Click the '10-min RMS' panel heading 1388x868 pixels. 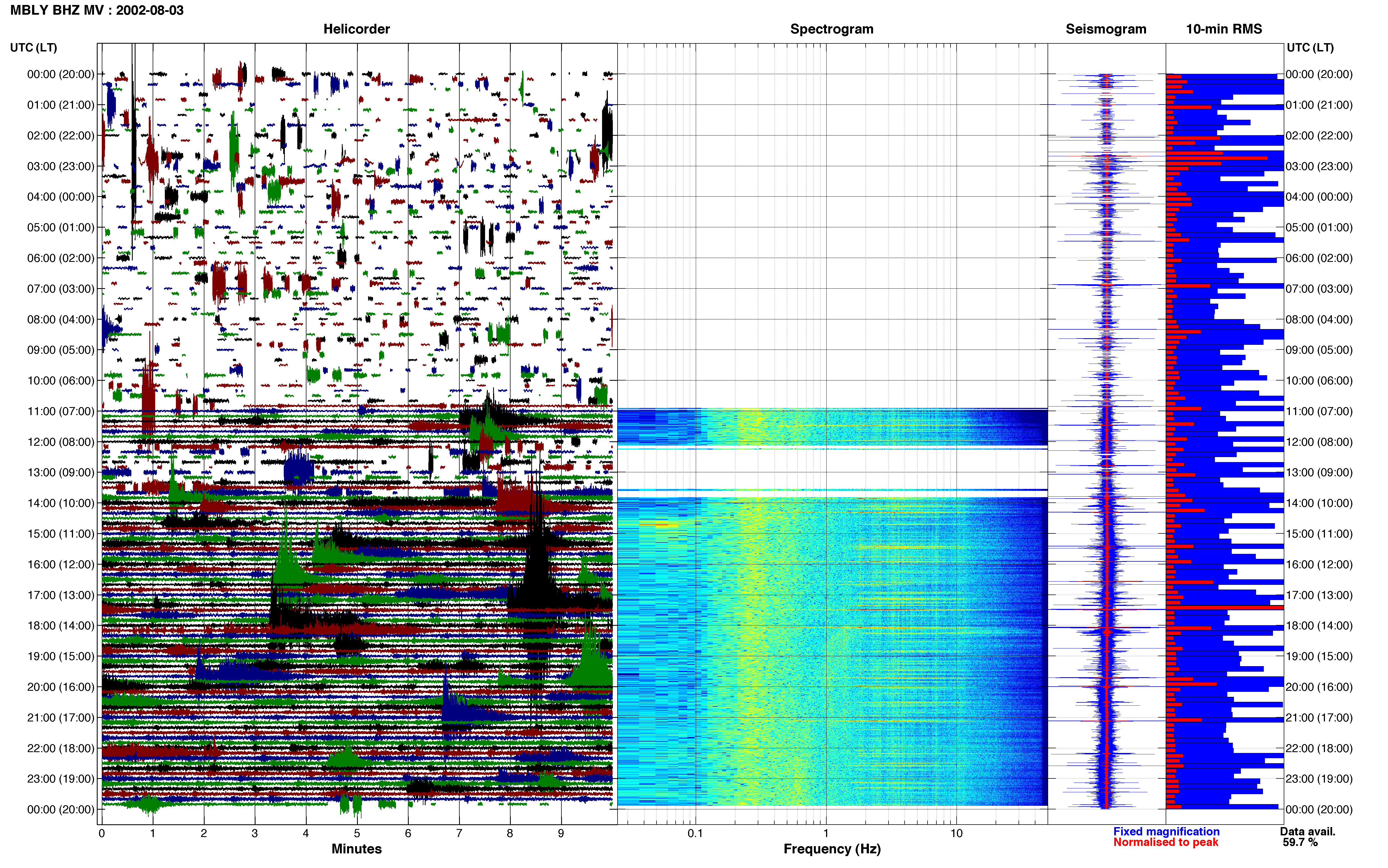click(x=1224, y=29)
